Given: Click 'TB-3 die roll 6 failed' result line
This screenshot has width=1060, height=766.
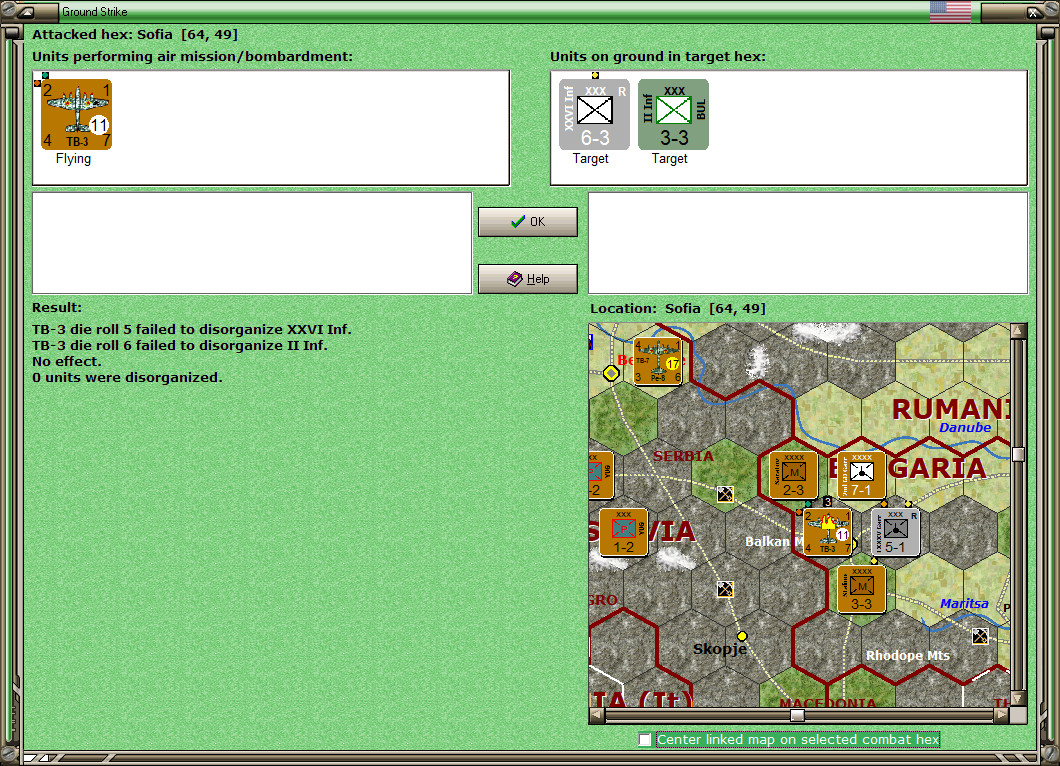Looking at the screenshot, I should coord(180,345).
